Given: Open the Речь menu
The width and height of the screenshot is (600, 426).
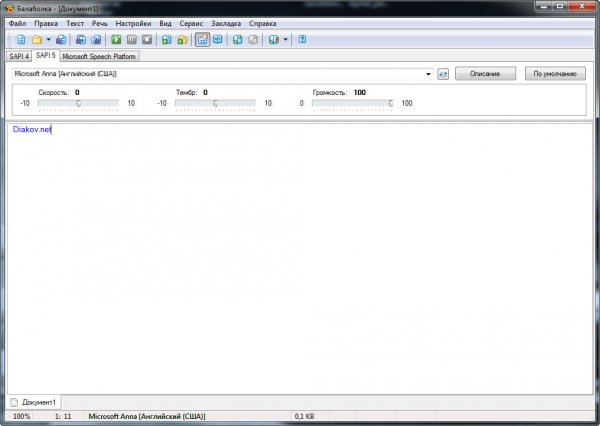Looking at the screenshot, I should point(99,24).
